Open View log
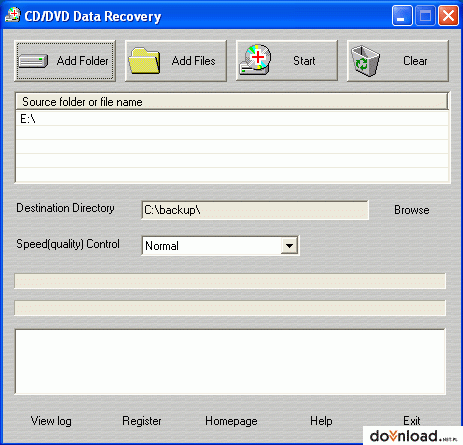 [51, 421]
